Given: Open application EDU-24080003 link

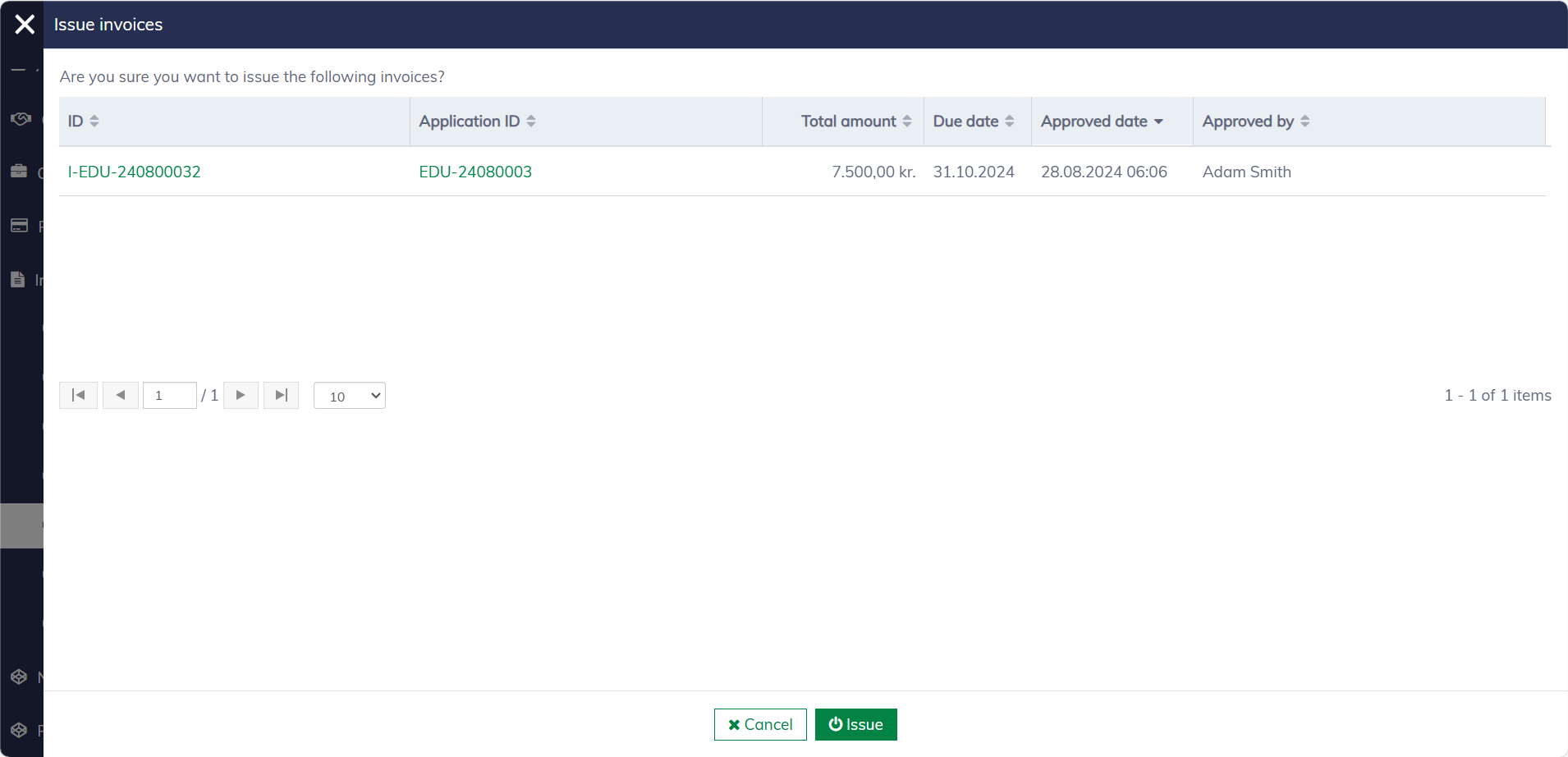Looking at the screenshot, I should tap(475, 172).
